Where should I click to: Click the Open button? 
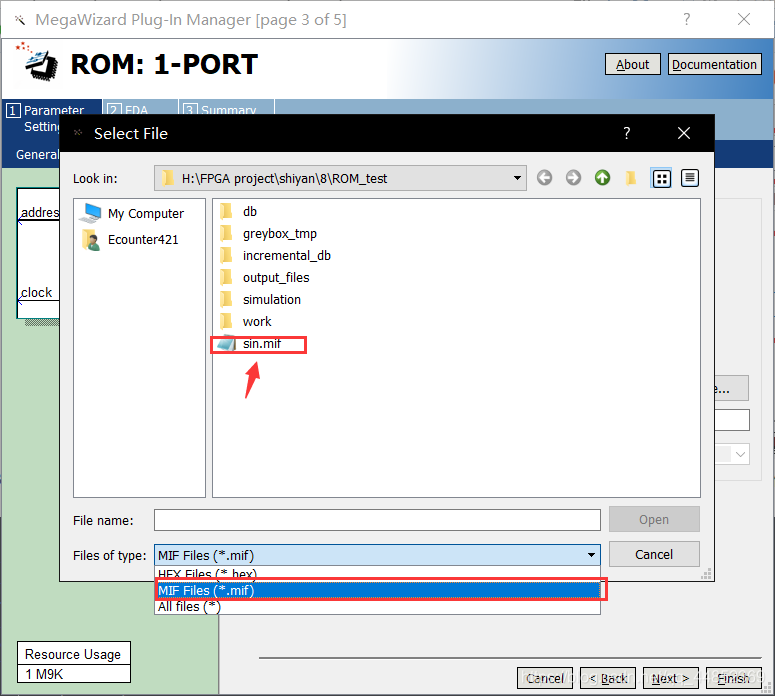(654, 520)
